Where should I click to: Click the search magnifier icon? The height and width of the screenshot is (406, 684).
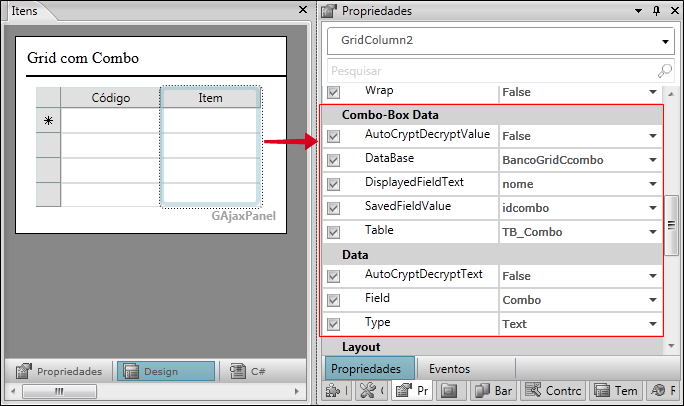[x=664, y=71]
